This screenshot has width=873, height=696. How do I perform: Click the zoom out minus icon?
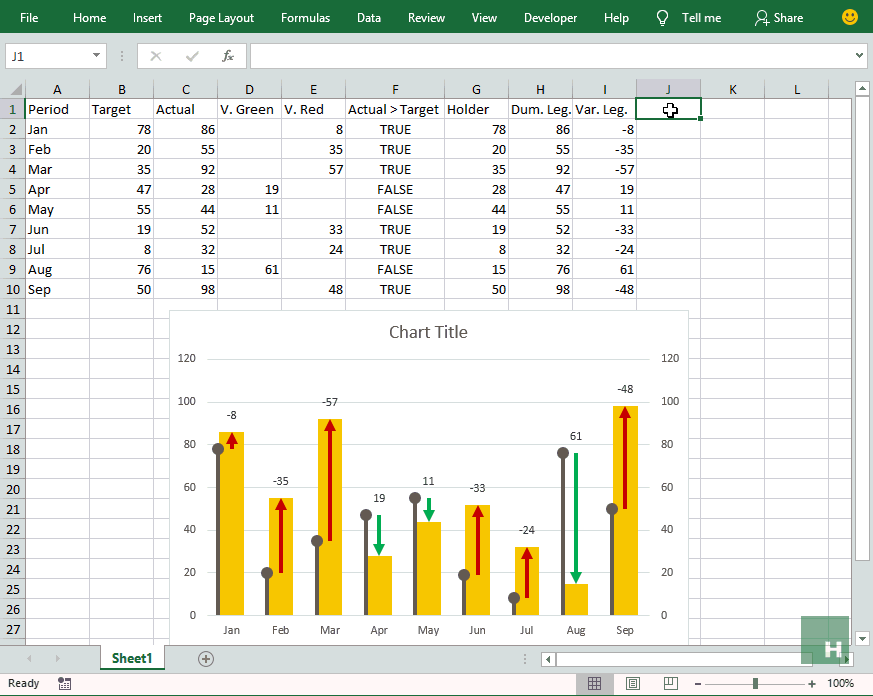point(698,684)
